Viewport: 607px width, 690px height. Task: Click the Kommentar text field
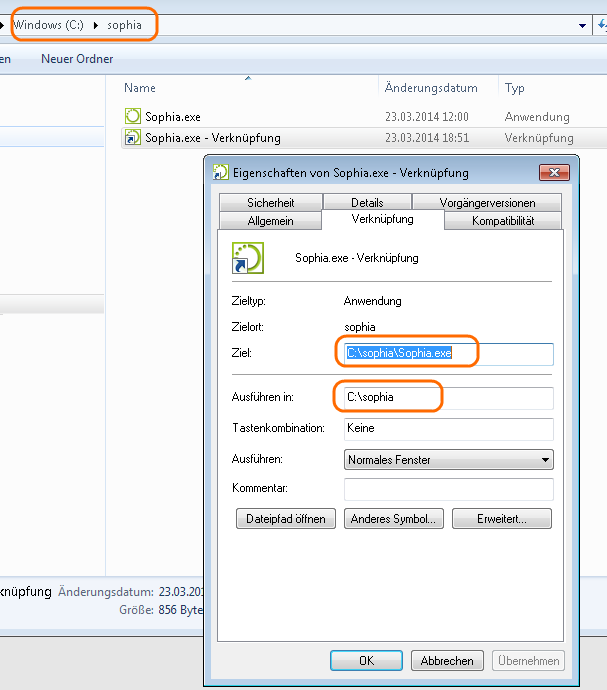tap(448, 489)
